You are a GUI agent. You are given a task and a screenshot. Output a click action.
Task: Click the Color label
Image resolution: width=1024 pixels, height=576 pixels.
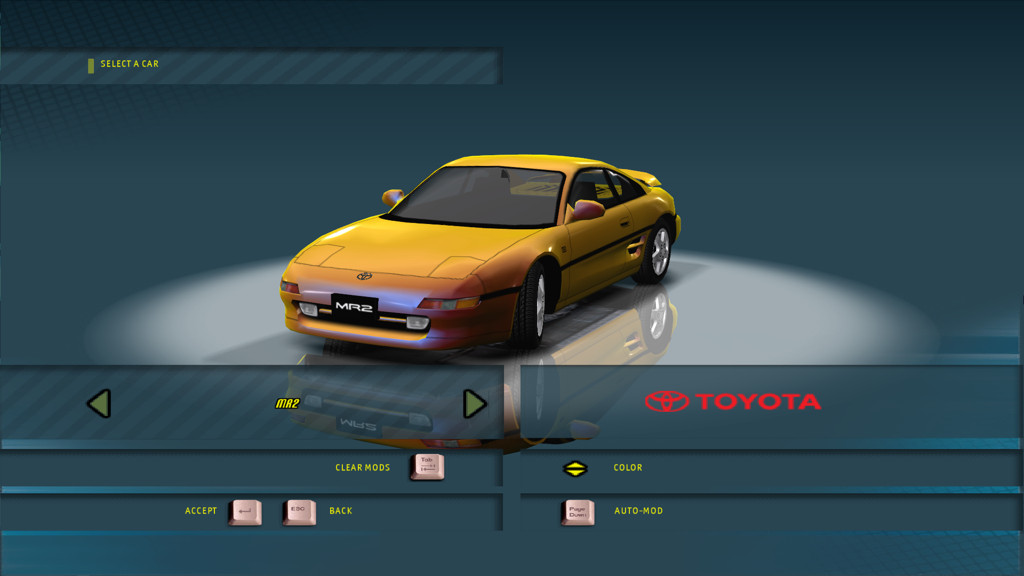[x=628, y=468]
